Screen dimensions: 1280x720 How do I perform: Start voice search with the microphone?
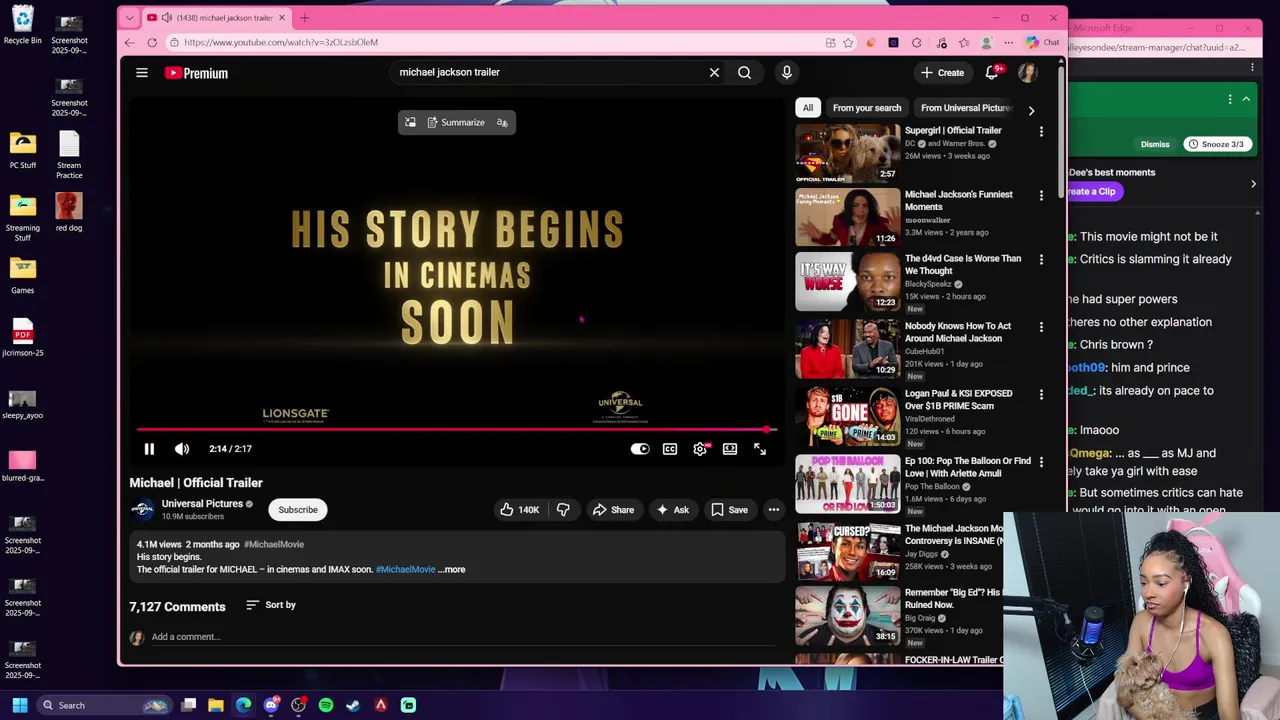click(x=786, y=72)
